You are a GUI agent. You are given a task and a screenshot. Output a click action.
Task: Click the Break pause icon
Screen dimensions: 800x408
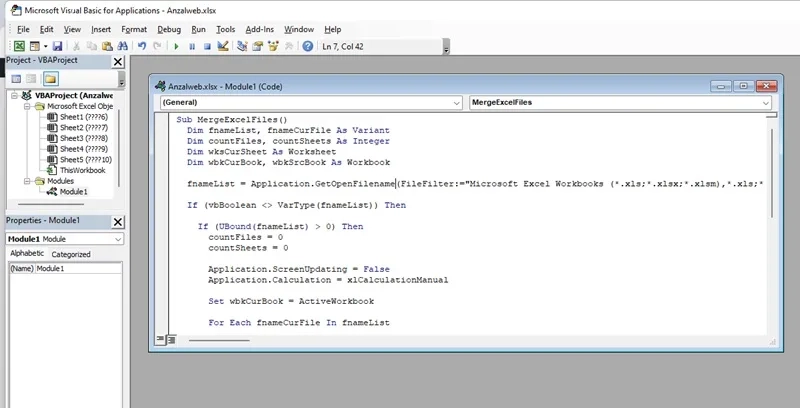tap(192, 46)
